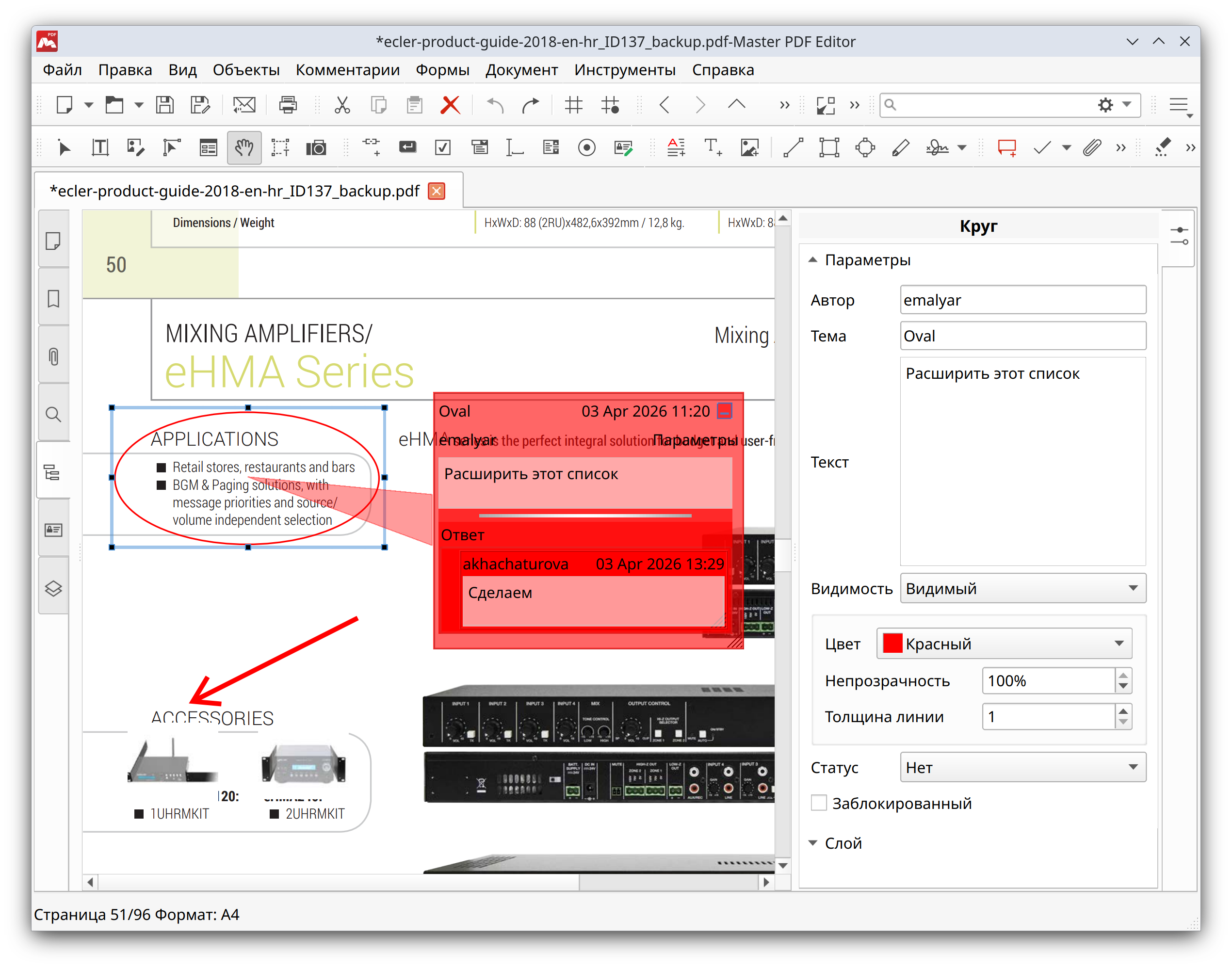Open the Комментарии menu

click(x=347, y=70)
